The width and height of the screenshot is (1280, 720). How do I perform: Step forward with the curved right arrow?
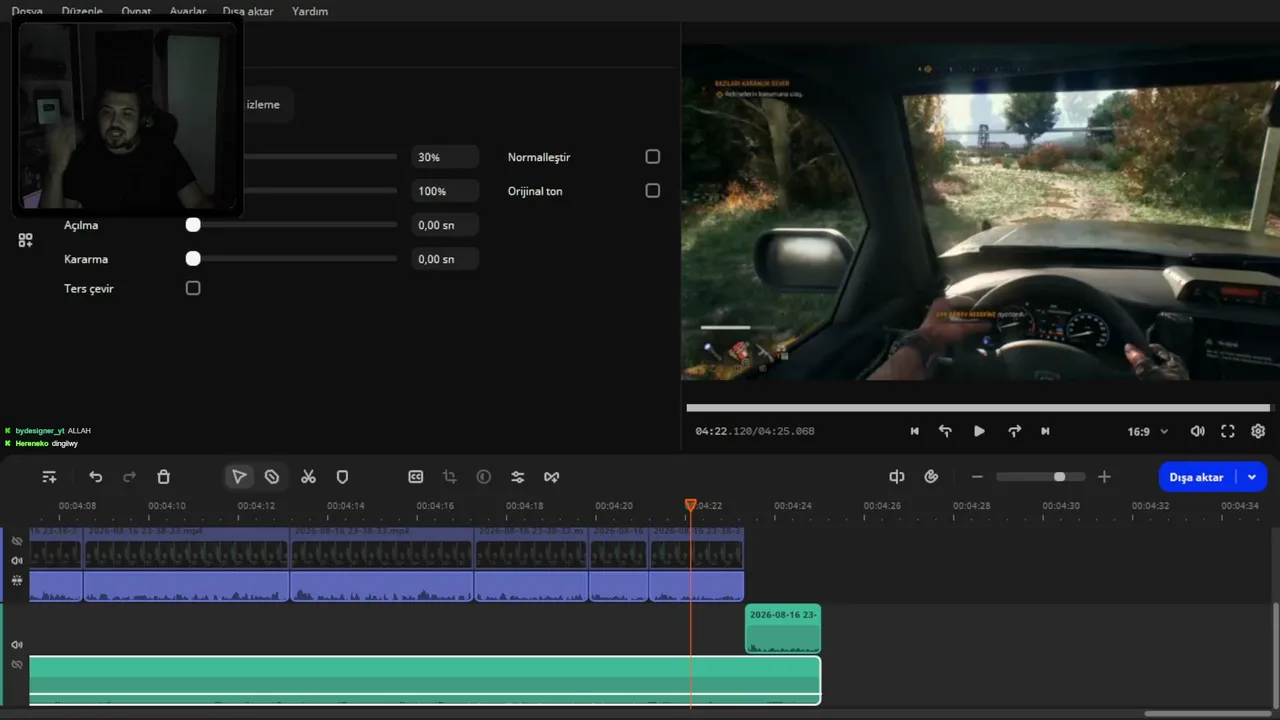pyautogui.click(x=1014, y=431)
